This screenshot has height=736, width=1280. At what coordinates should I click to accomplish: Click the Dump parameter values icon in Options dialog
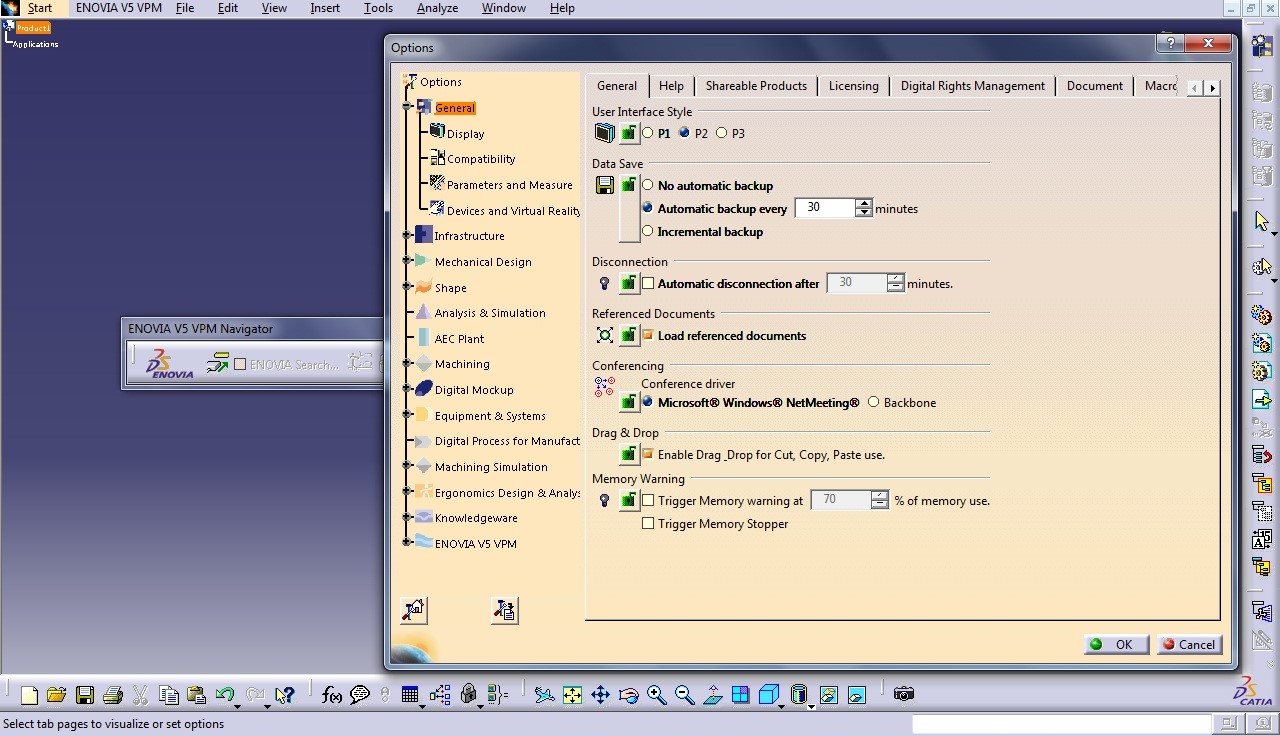505,610
